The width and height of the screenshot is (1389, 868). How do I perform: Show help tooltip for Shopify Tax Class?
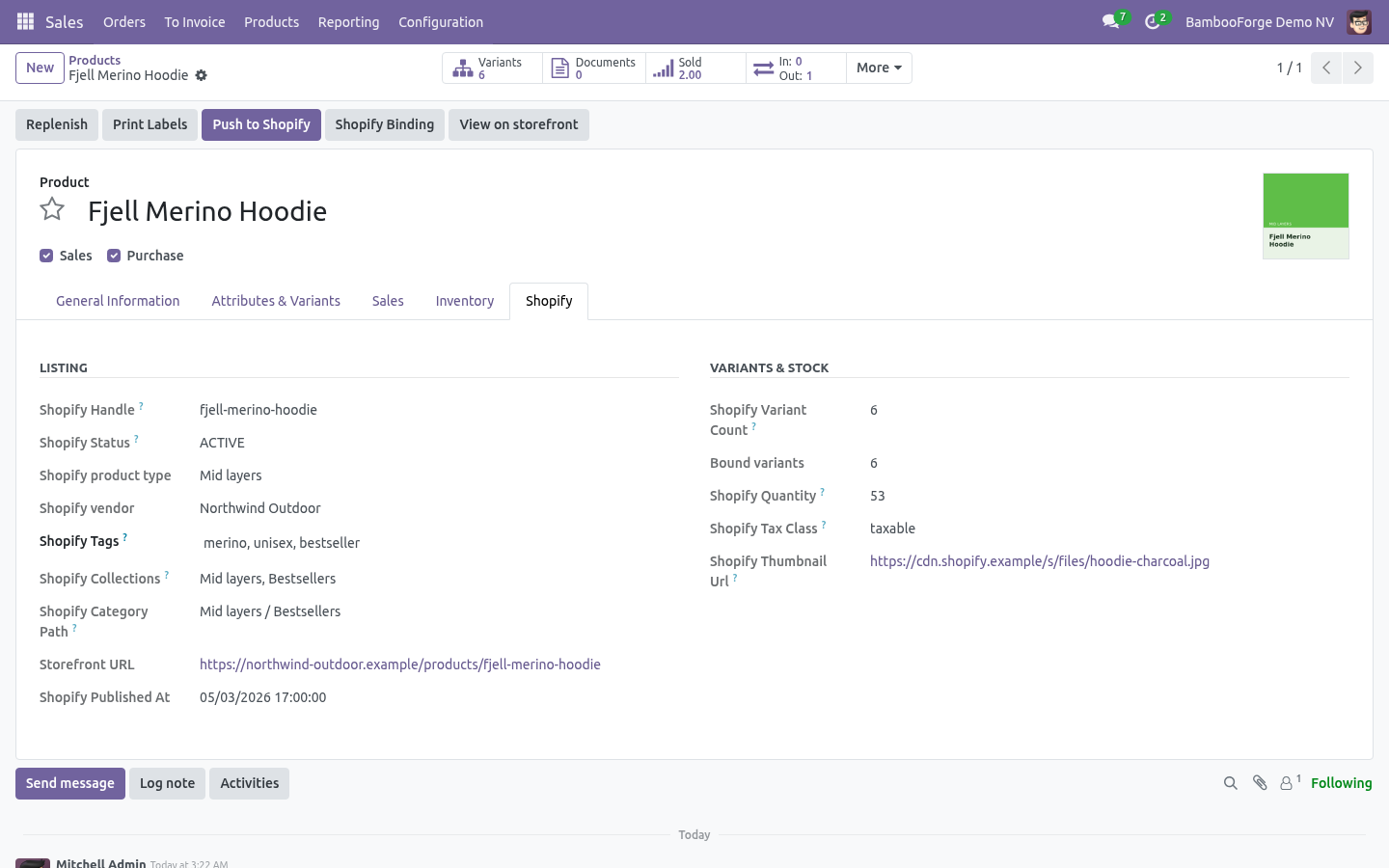coord(823,525)
